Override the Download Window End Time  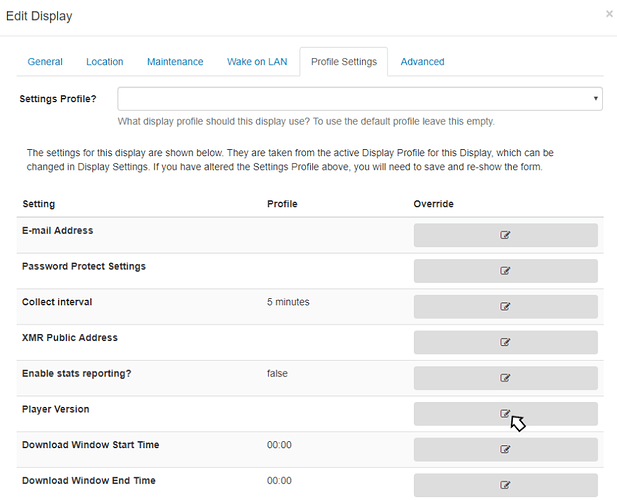coord(505,485)
